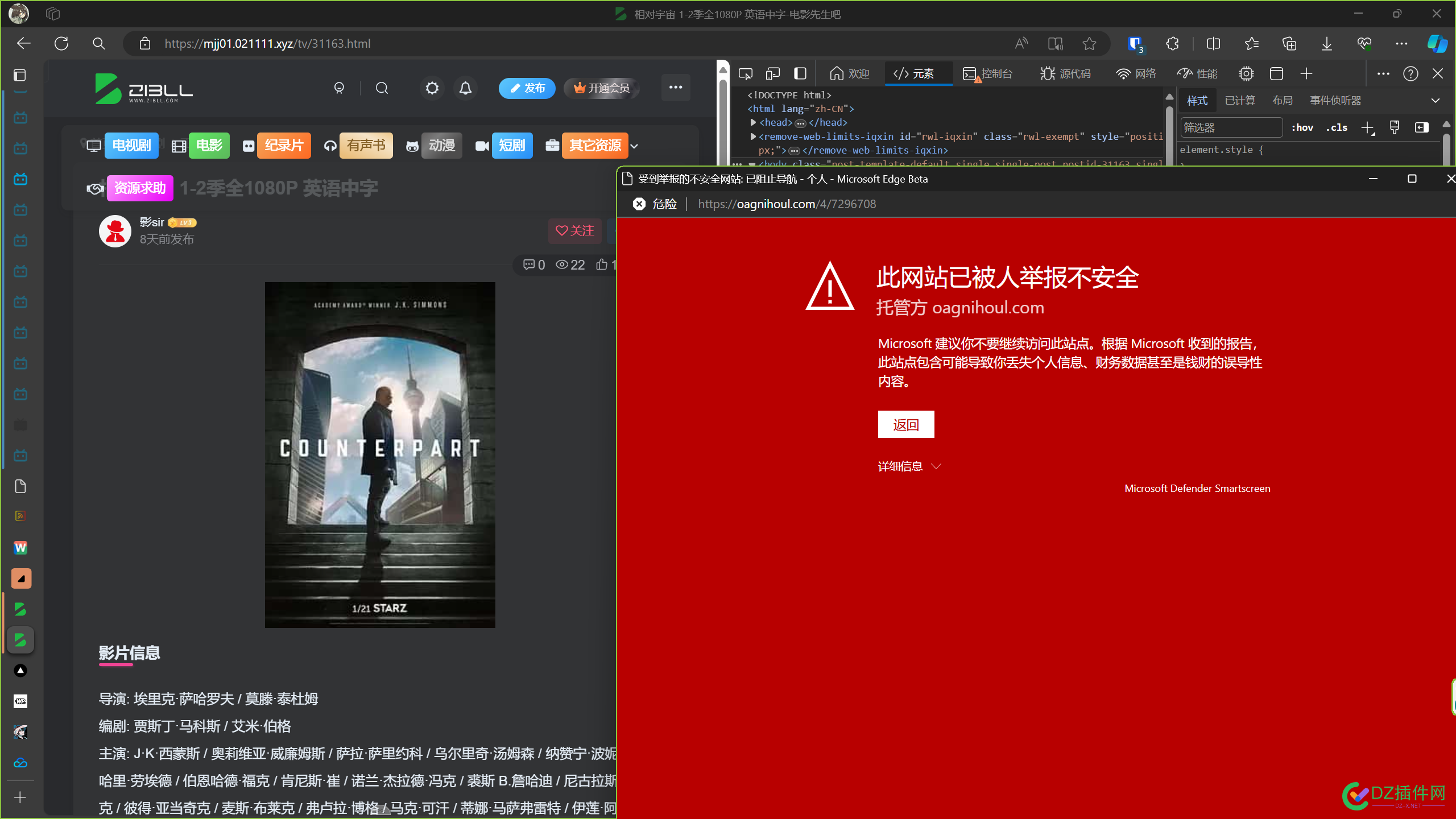Viewport: 1456px width, 819px height.
Task: Open the 影sir author avatar
Action: (115, 231)
